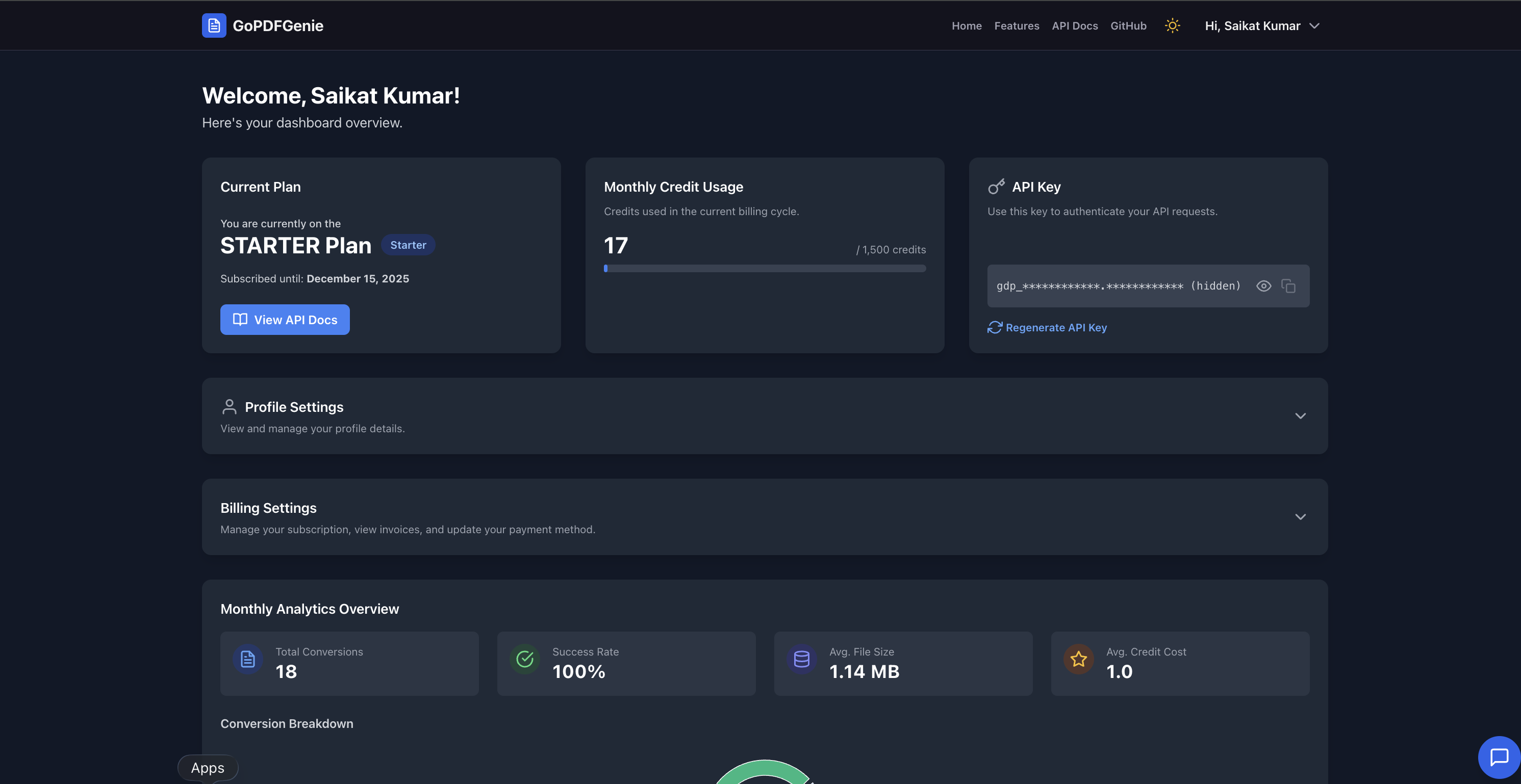Screen dimensions: 1521x784
Task: Open the Hi, Saikat Kumar user dropdown
Action: click(1262, 26)
